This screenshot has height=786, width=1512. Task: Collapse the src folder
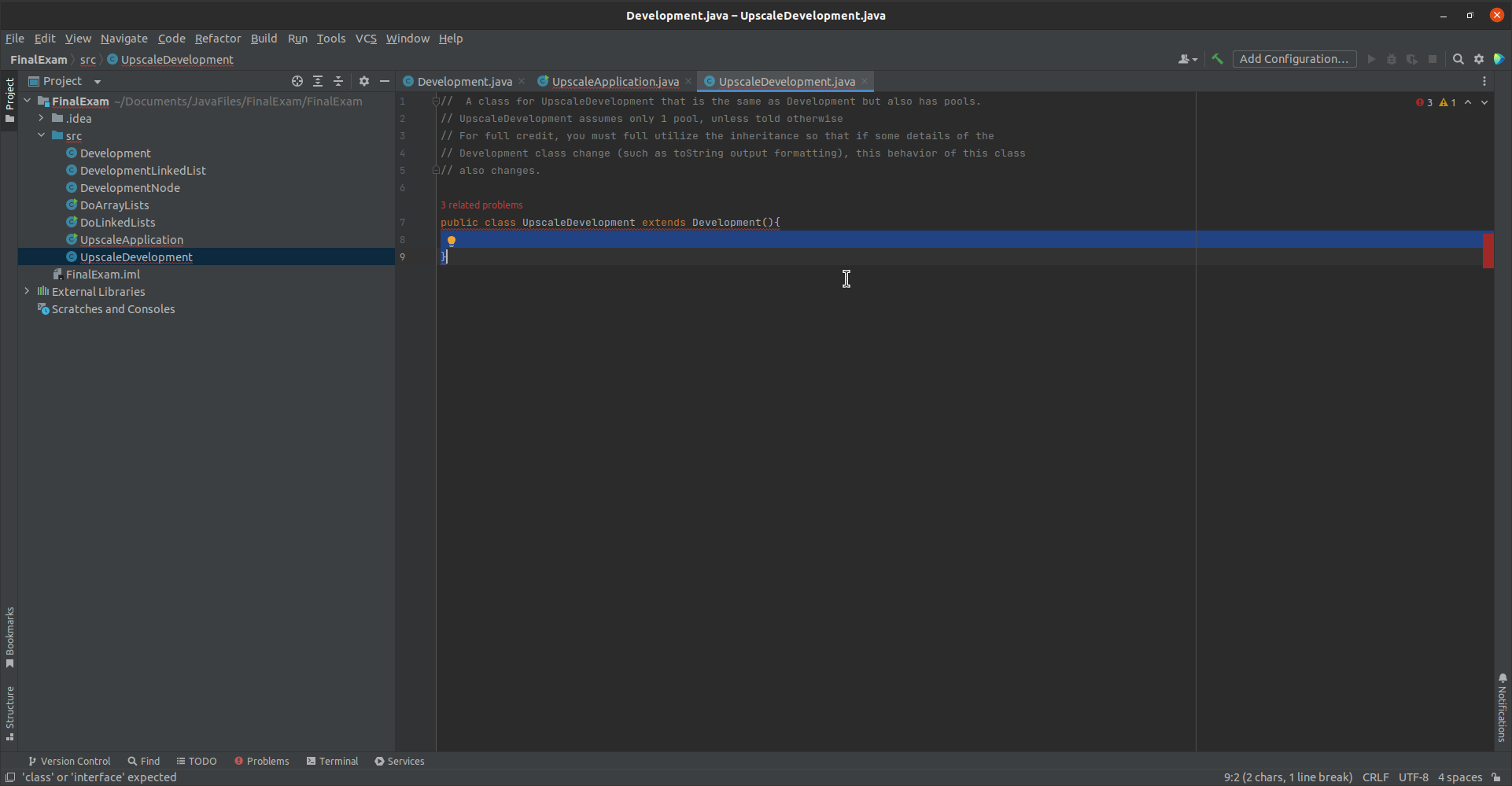(41, 135)
